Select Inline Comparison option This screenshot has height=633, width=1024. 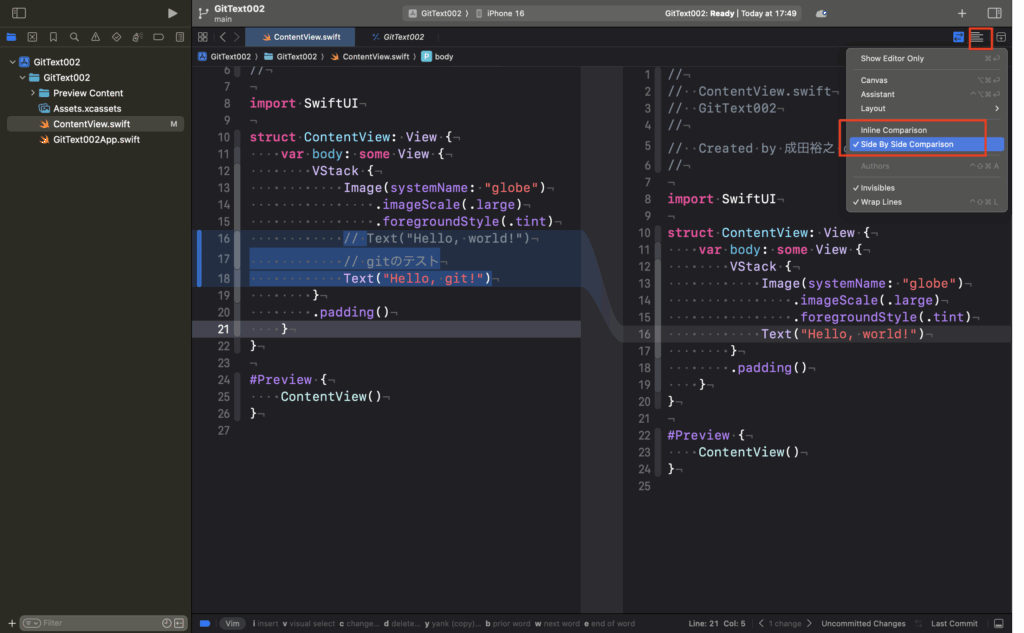coord(927,130)
